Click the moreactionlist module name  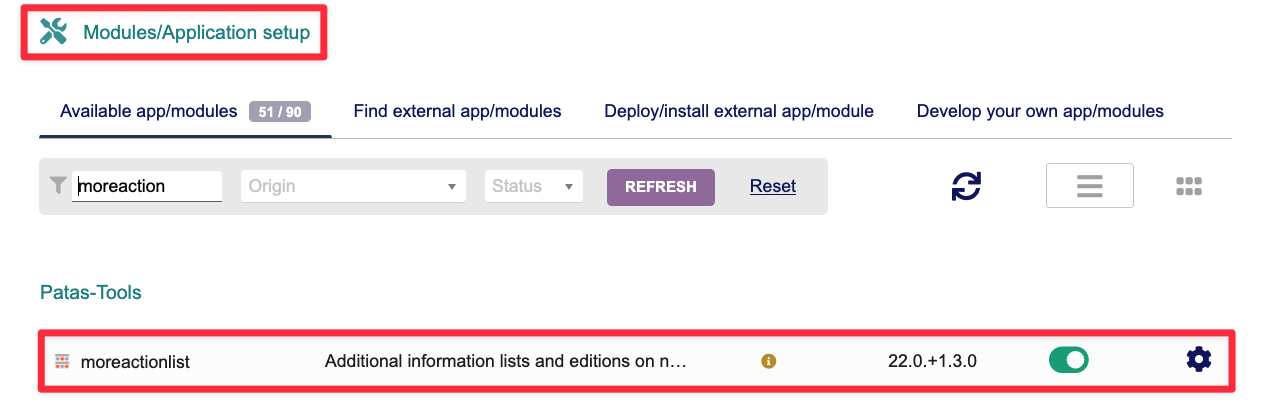pos(135,361)
